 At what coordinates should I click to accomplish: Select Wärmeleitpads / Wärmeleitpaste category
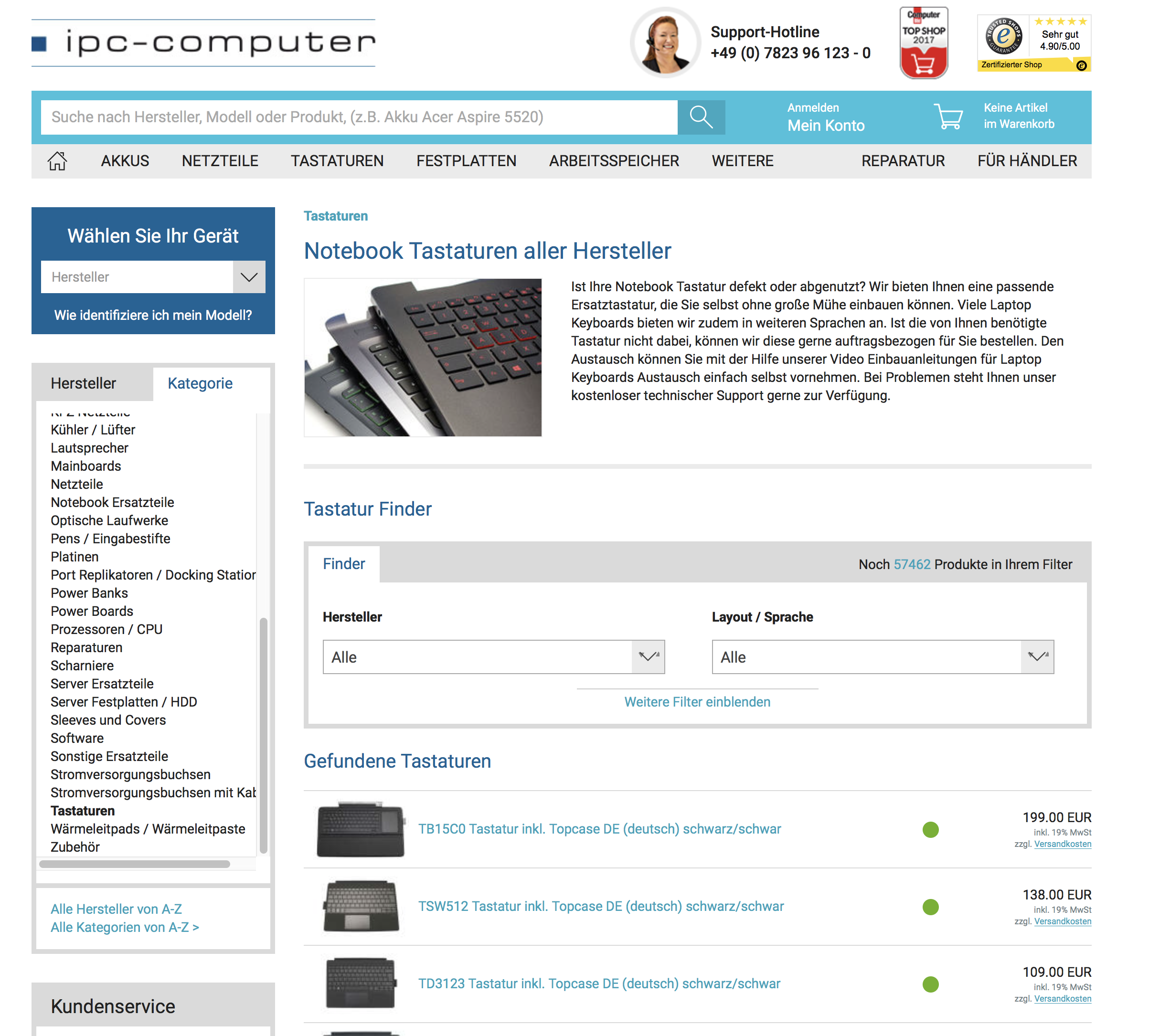[x=148, y=829]
